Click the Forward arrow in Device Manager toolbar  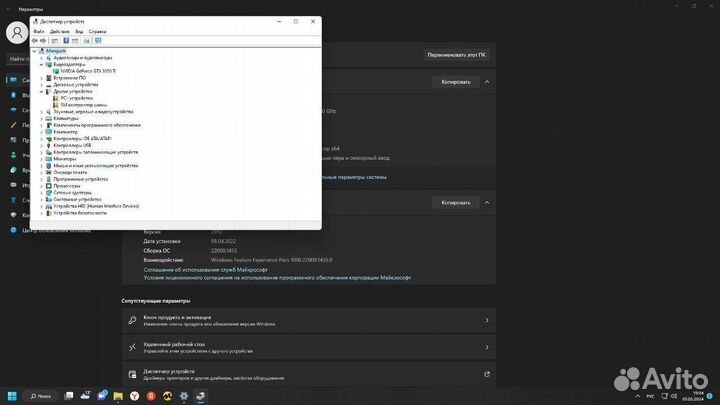point(43,41)
